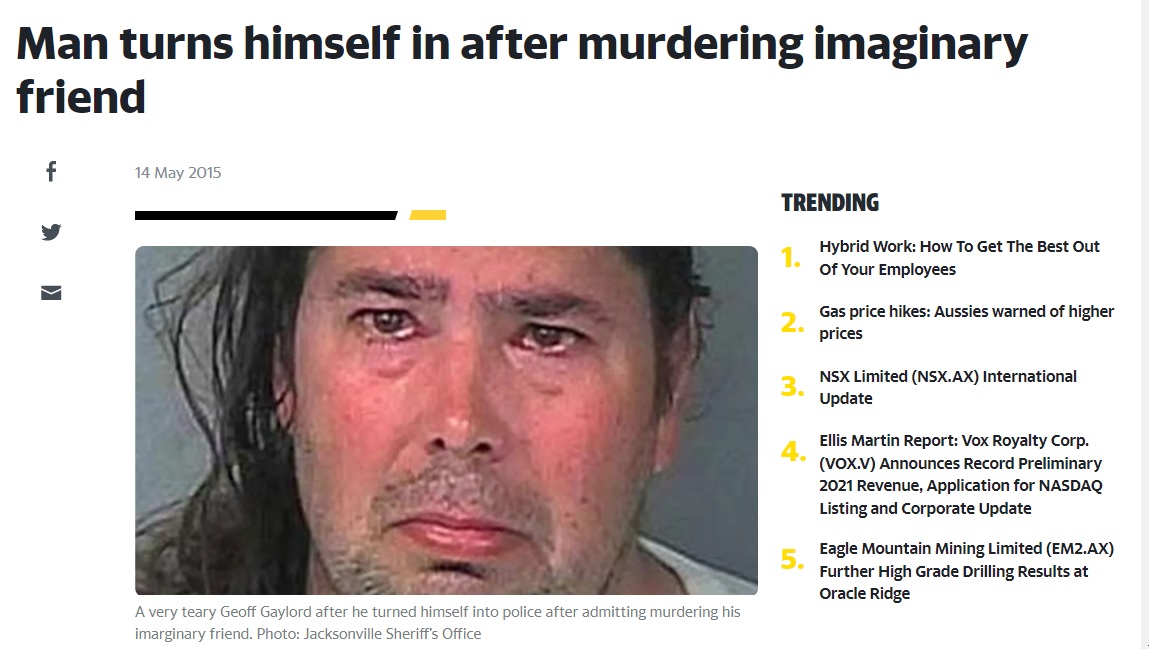Screen dimensions: 1149x649
Task: Share the article via the email icon
Action: click(x=51, y=293)
